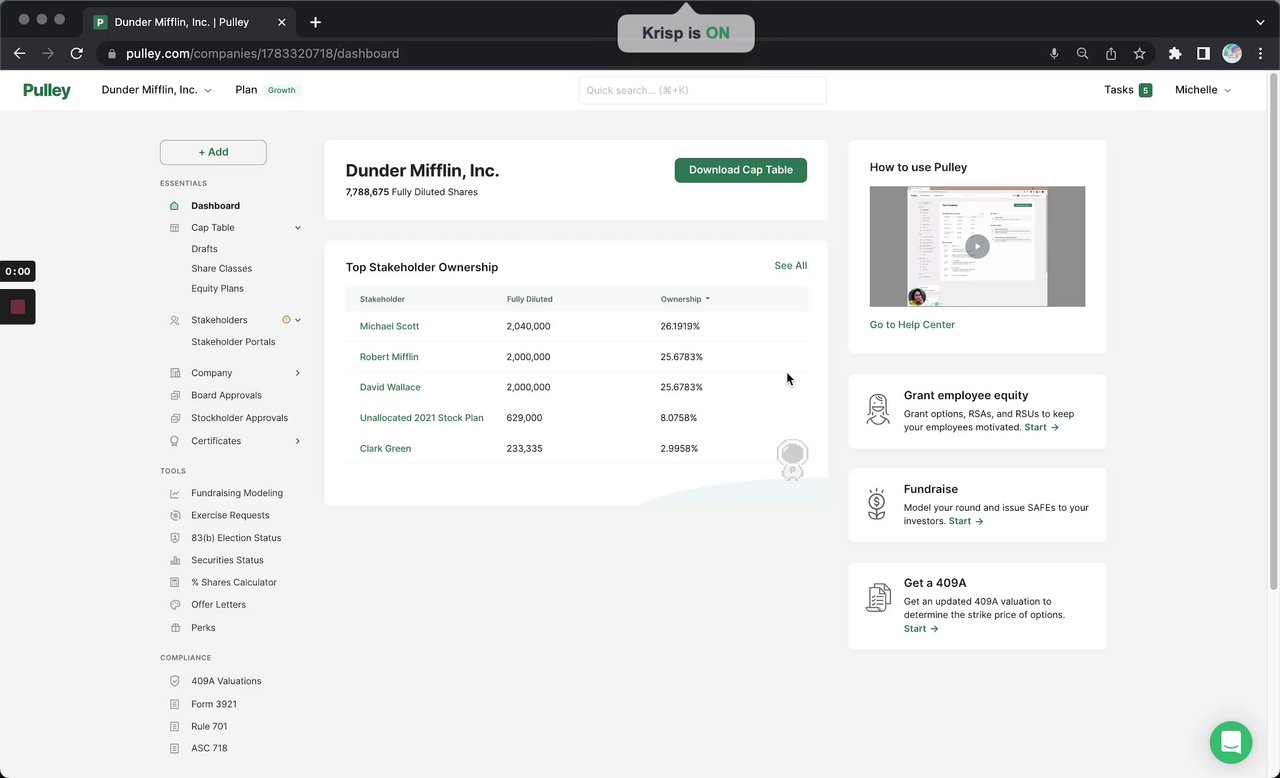
Task: Open Michael Scott stakeholder profile
Action: click(x=389, y=326)
